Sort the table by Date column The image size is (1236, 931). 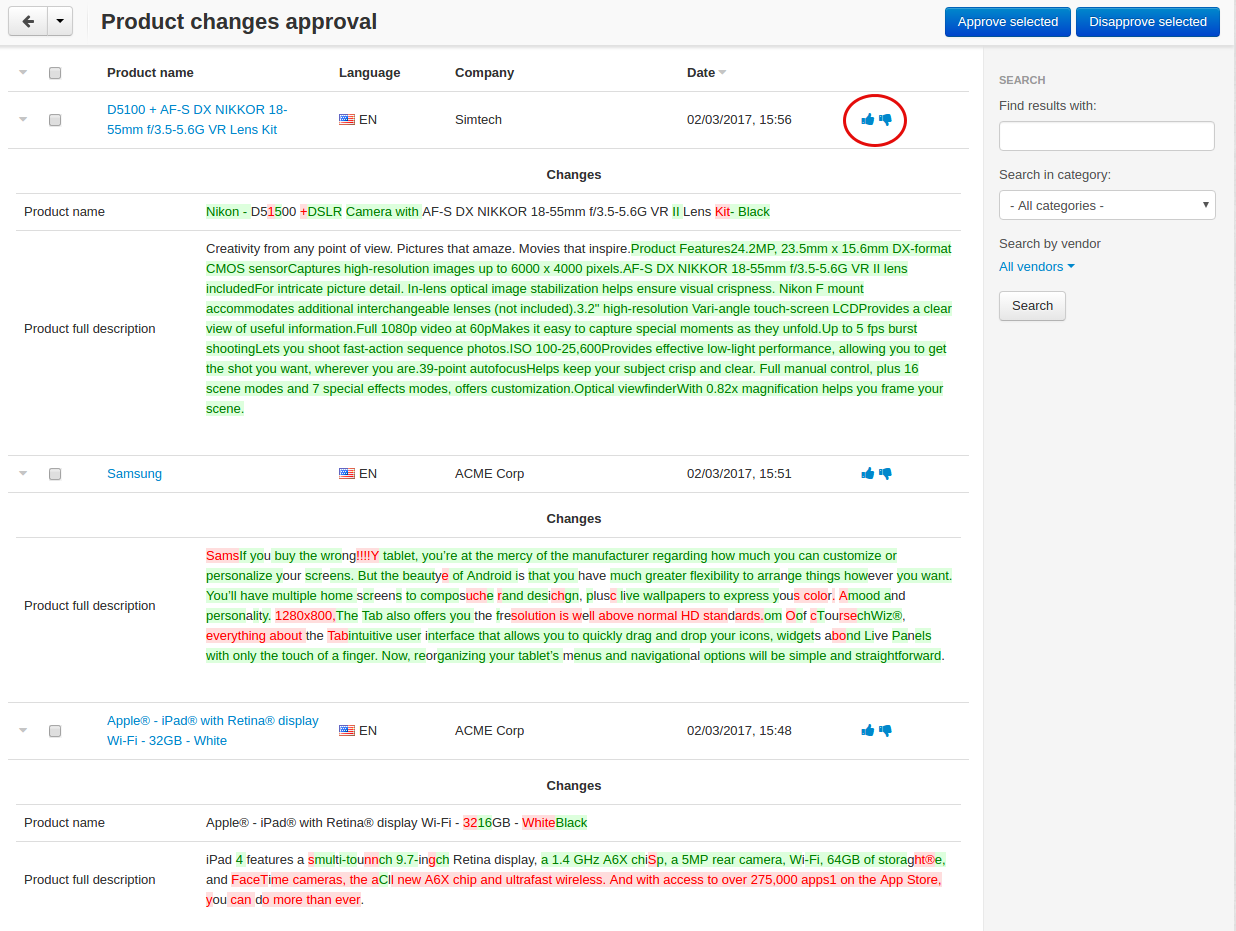[x=706, y=73]
